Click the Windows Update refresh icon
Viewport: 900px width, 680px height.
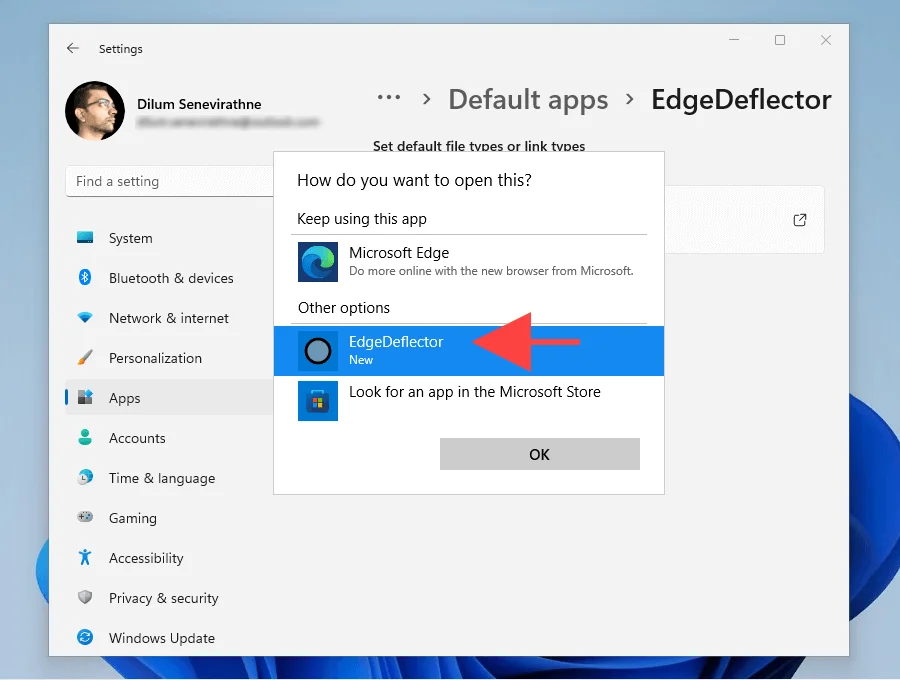[x=85, y=637]
